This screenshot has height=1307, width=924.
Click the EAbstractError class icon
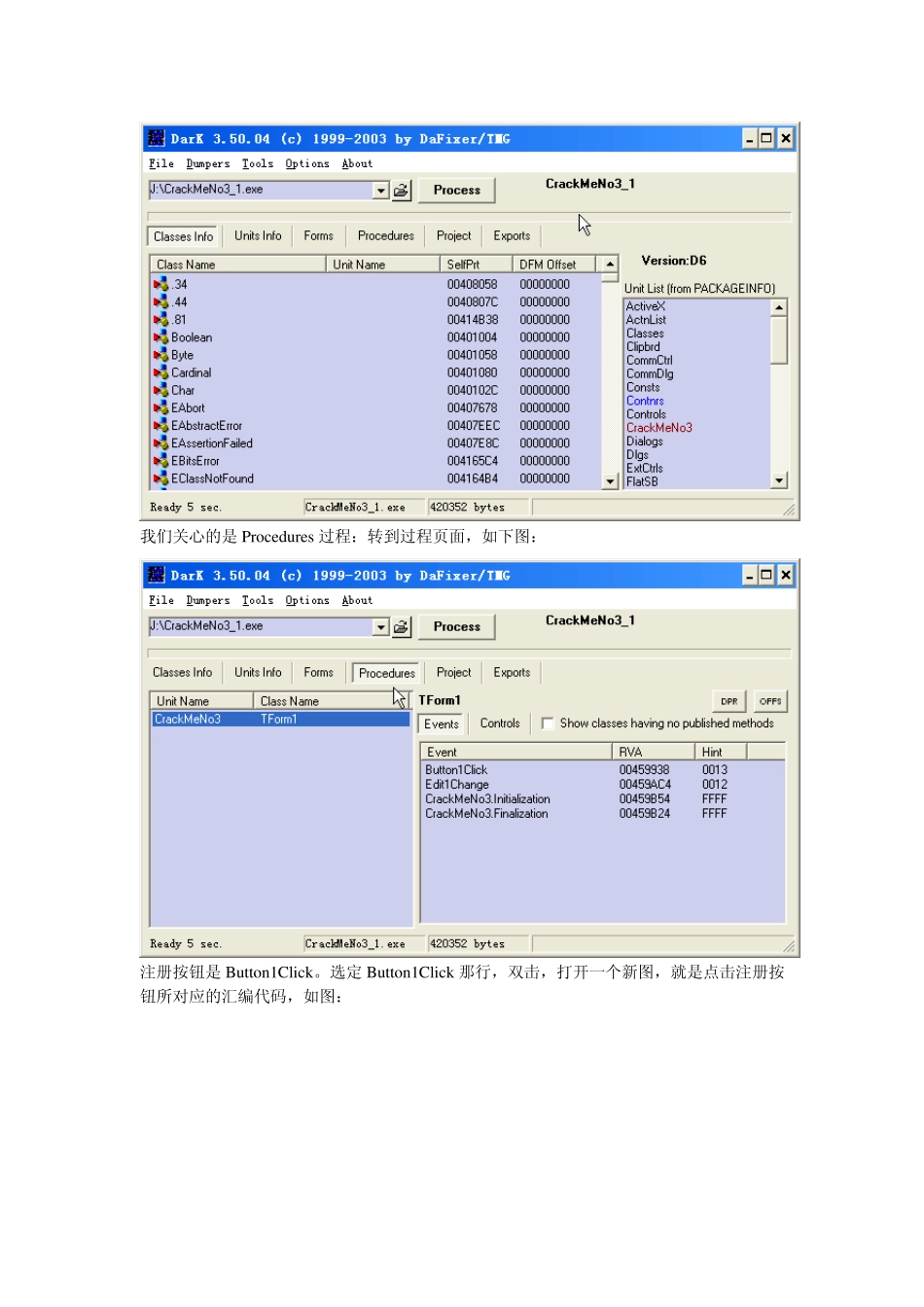[x=160, y=425]
